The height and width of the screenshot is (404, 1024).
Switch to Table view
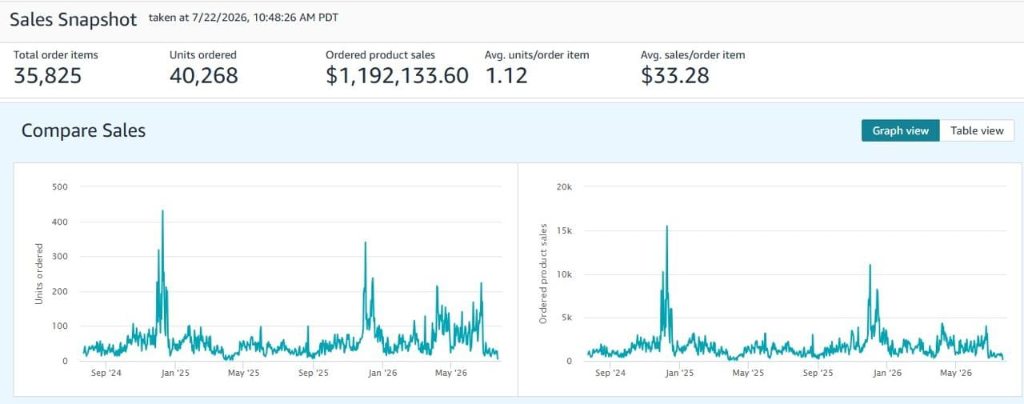click(x=976, y=131)
